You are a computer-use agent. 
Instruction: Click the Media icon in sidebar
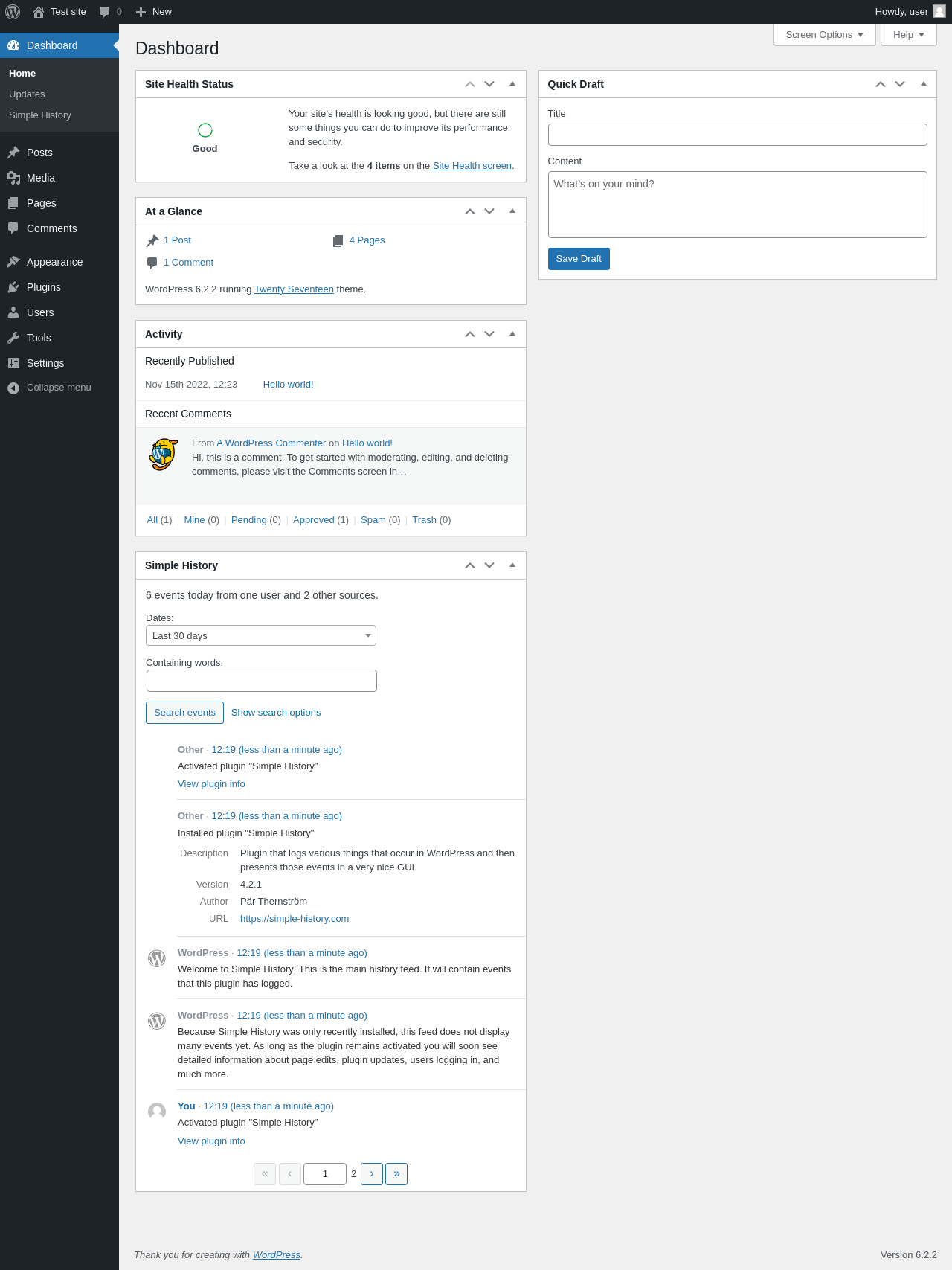pyautogui.click(x=13, y=178)
